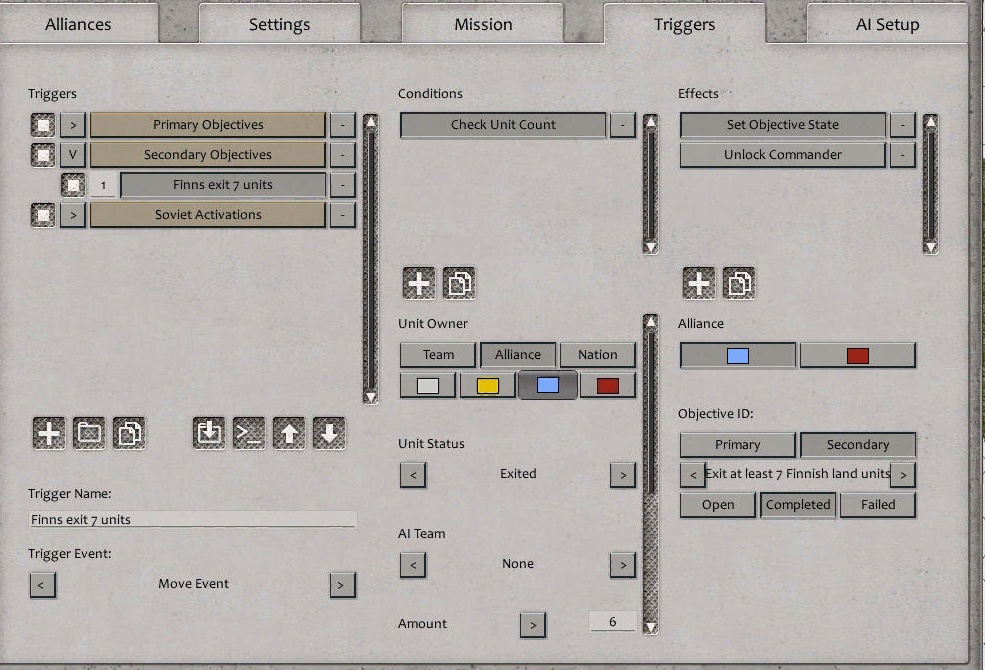985x670 pixels.
Task: Open the AI Setup tab
Action: point(886,23)
